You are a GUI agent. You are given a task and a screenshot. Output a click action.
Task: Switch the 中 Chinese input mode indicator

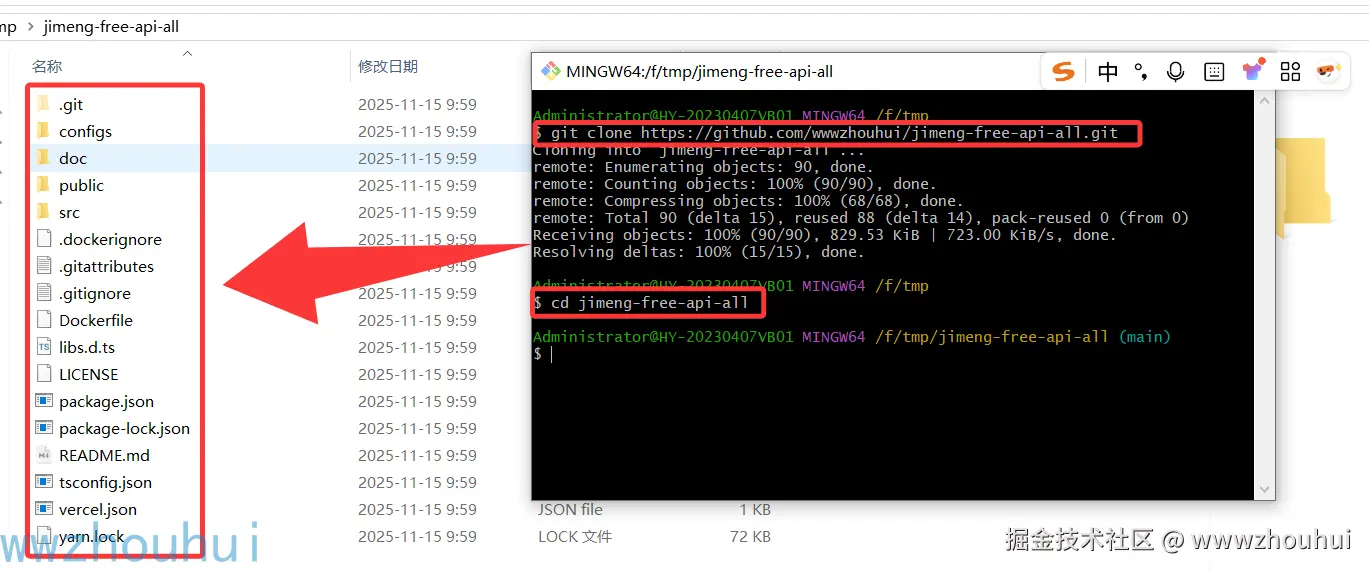1108,71
